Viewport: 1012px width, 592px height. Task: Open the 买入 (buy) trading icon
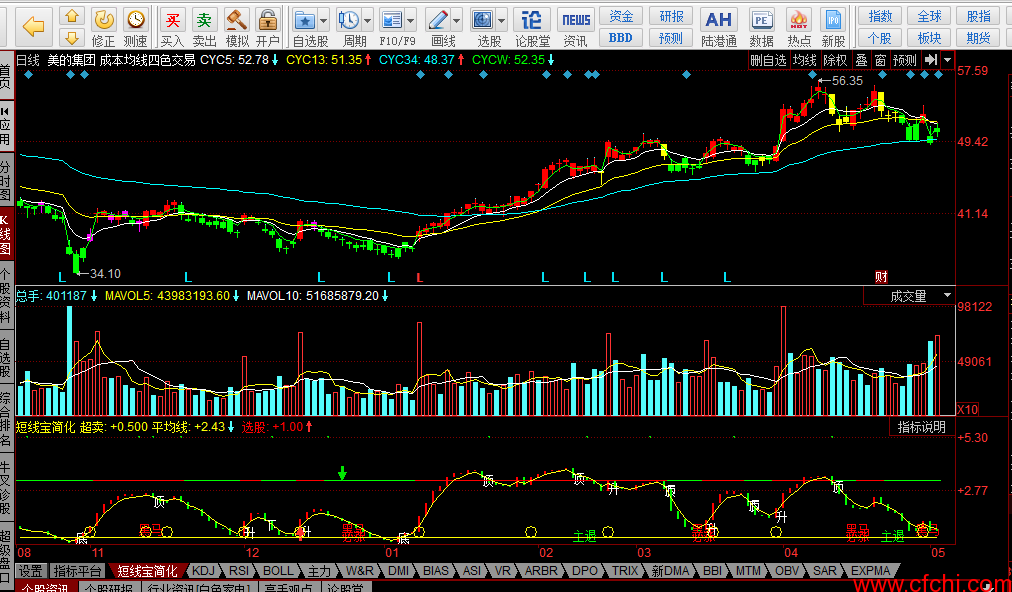172,25
